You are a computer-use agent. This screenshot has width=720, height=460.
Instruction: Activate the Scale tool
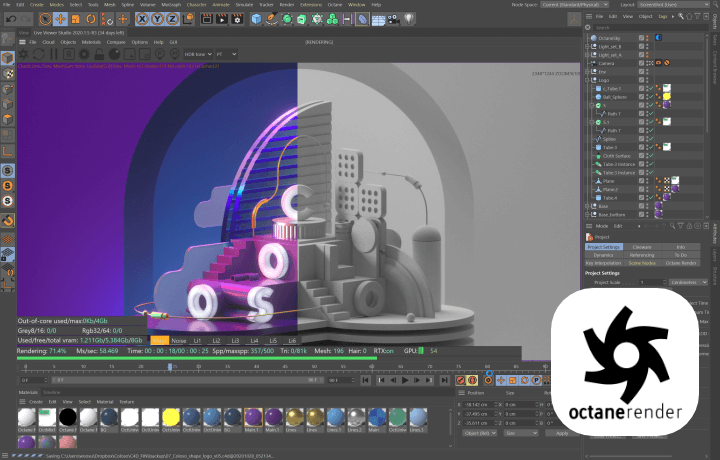[x=76, y=19]
